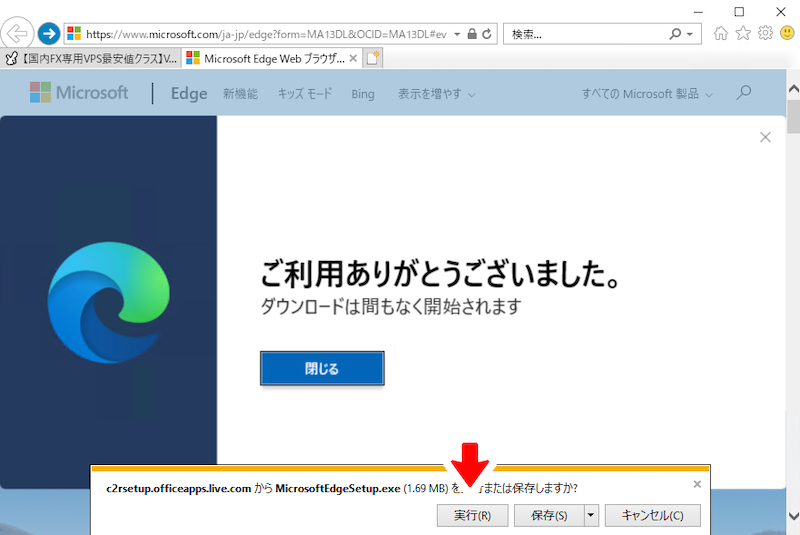Click the smiley feedback icon
800x535 pixels.
787,34
